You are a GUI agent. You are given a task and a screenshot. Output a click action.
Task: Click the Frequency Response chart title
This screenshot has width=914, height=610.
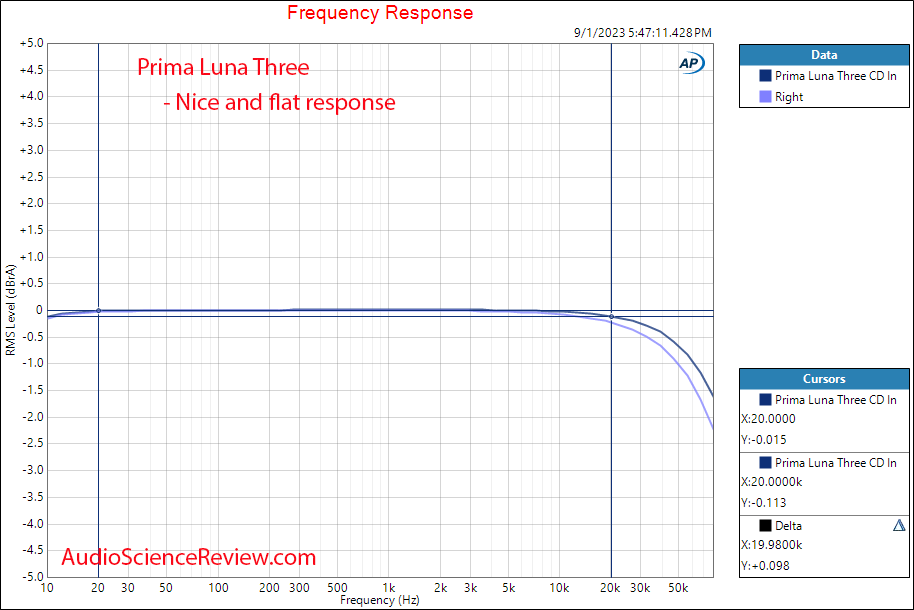point(380,12)
